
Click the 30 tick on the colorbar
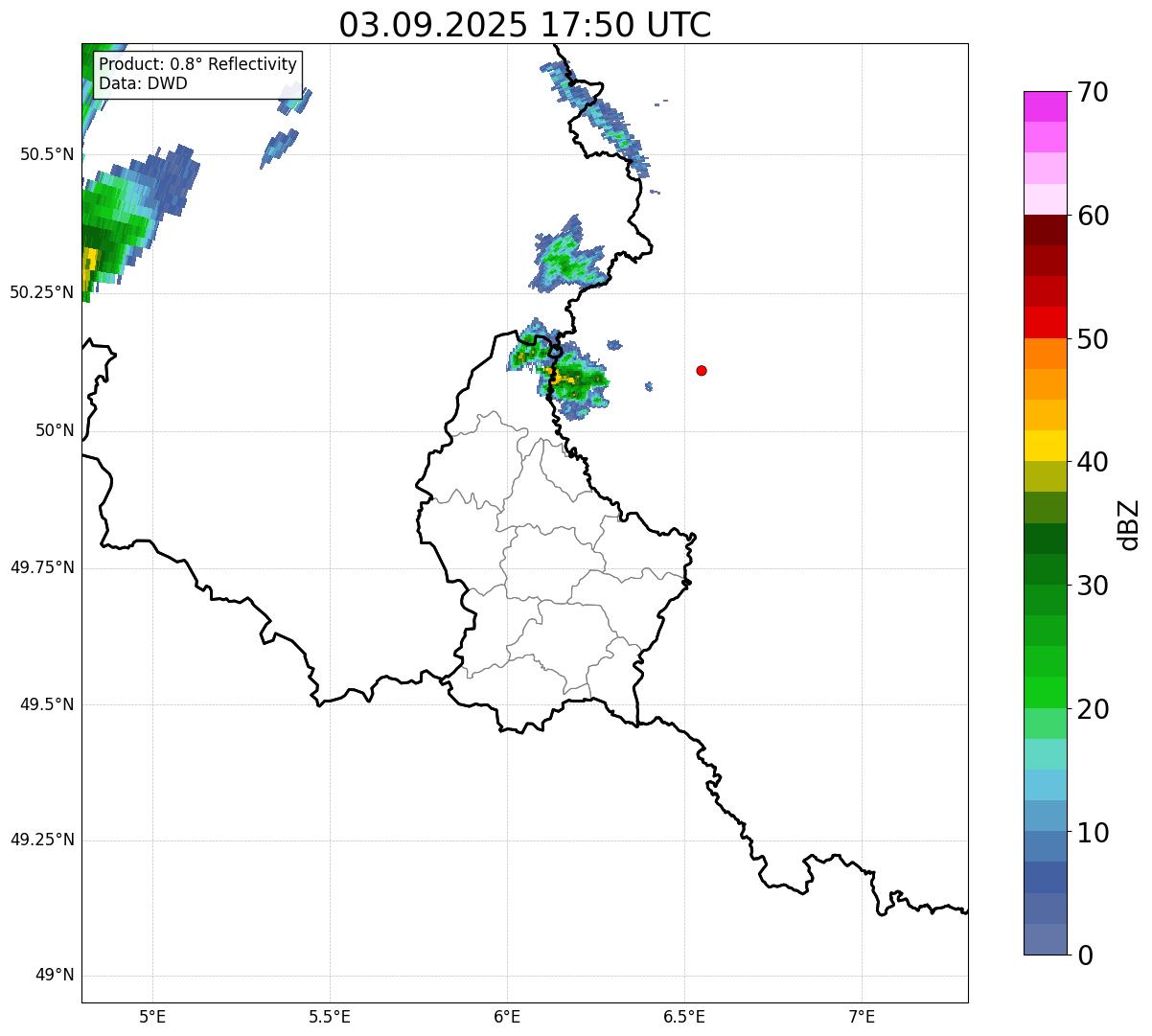point(1093,586)
